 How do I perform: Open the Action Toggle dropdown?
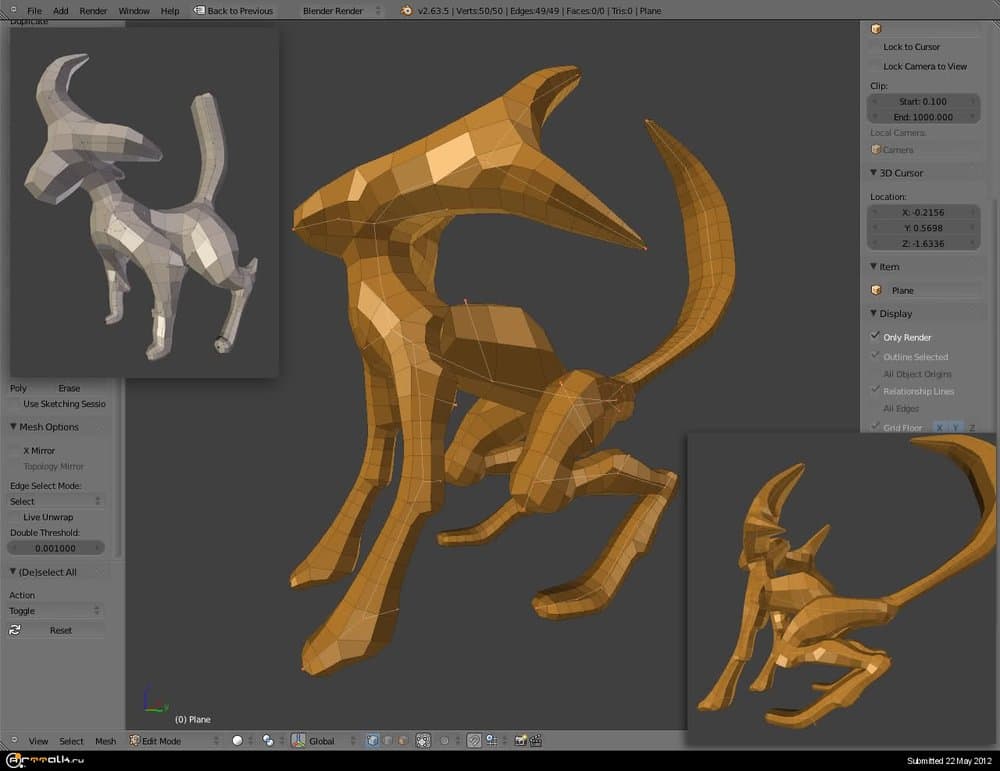[x=55, y=611]
